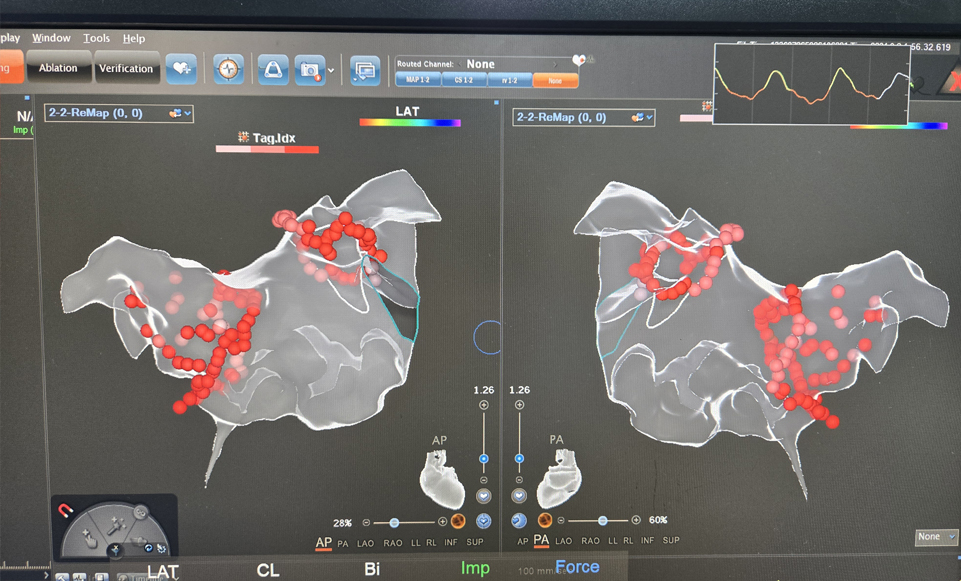Select RAO view in right panel

coord(592,541)
